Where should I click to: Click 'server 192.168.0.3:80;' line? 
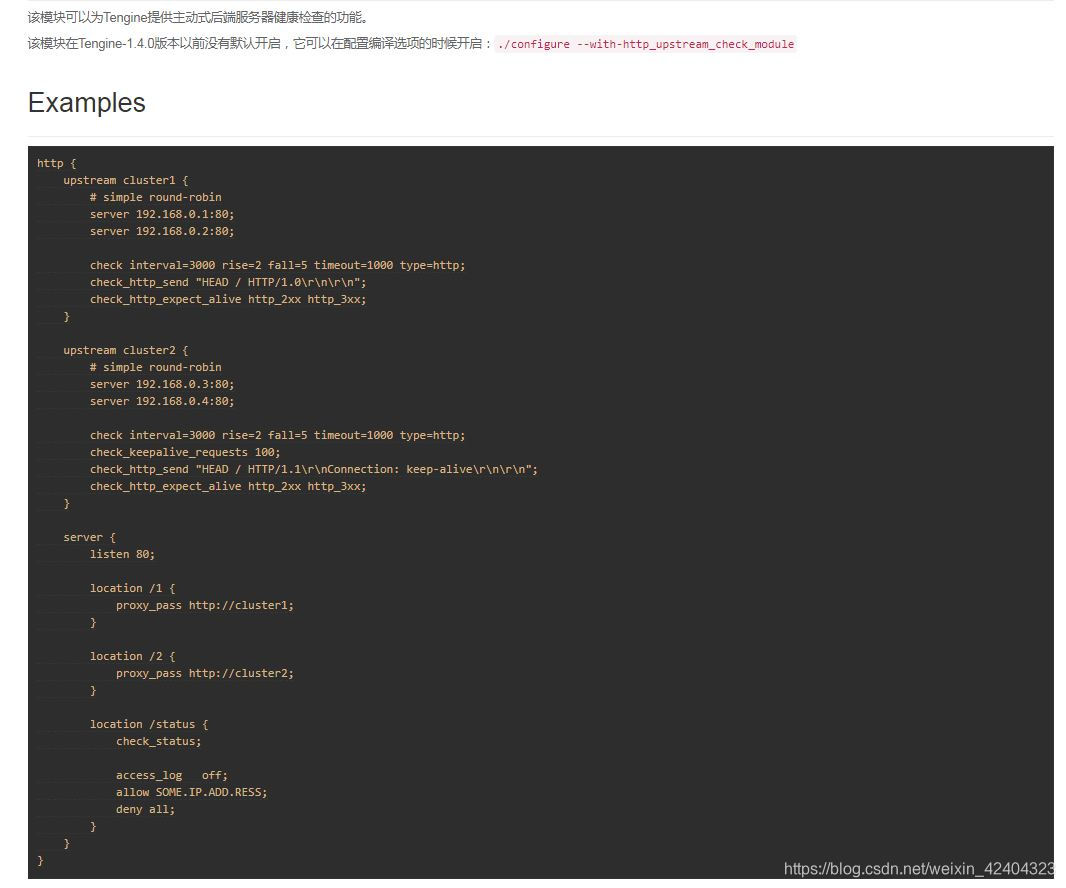coord(162,384)
